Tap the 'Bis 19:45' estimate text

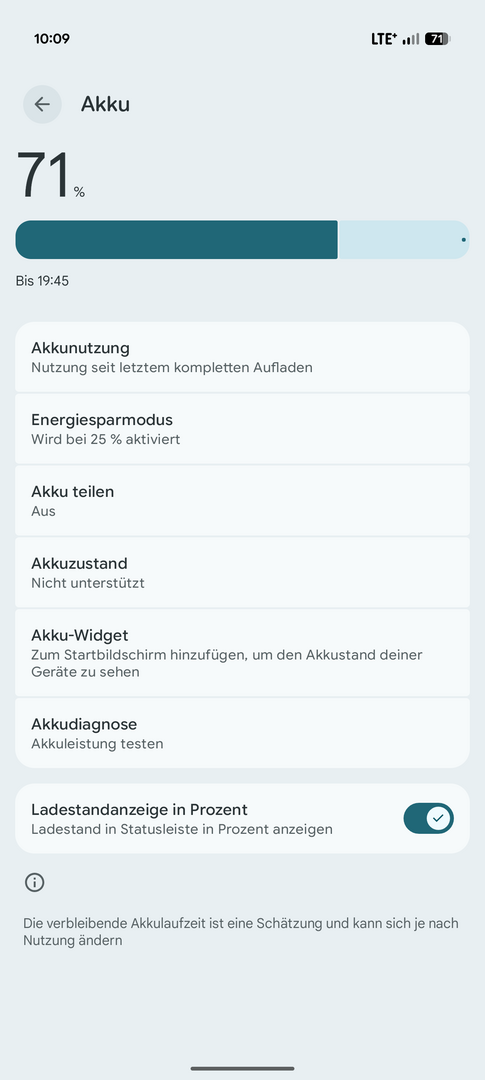(x=42, y=281)
